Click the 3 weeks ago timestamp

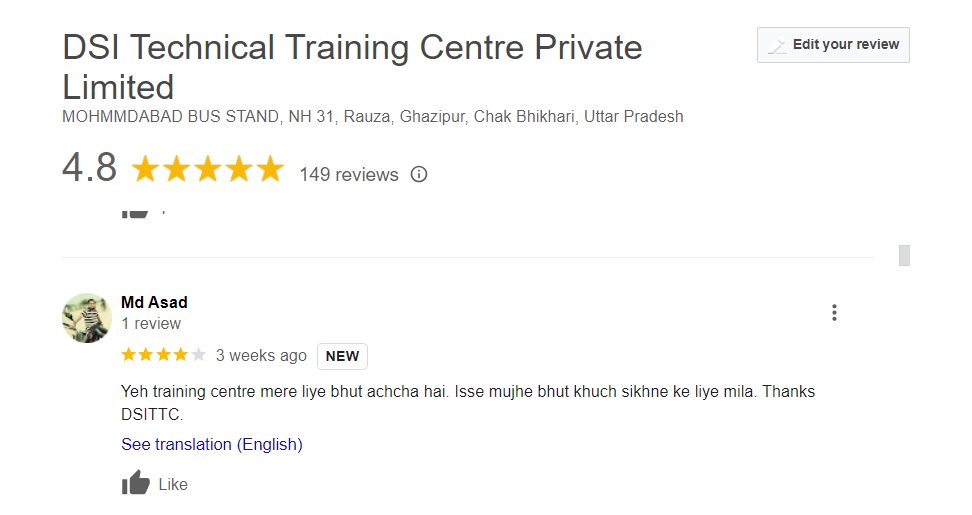261,355
